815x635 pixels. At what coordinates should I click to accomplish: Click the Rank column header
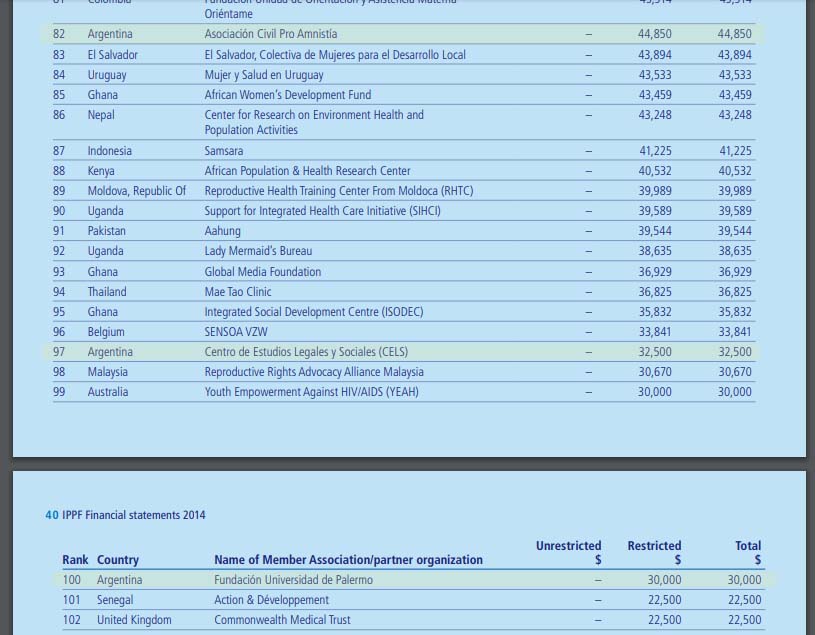pyautogui.click(x=75, y=560)
